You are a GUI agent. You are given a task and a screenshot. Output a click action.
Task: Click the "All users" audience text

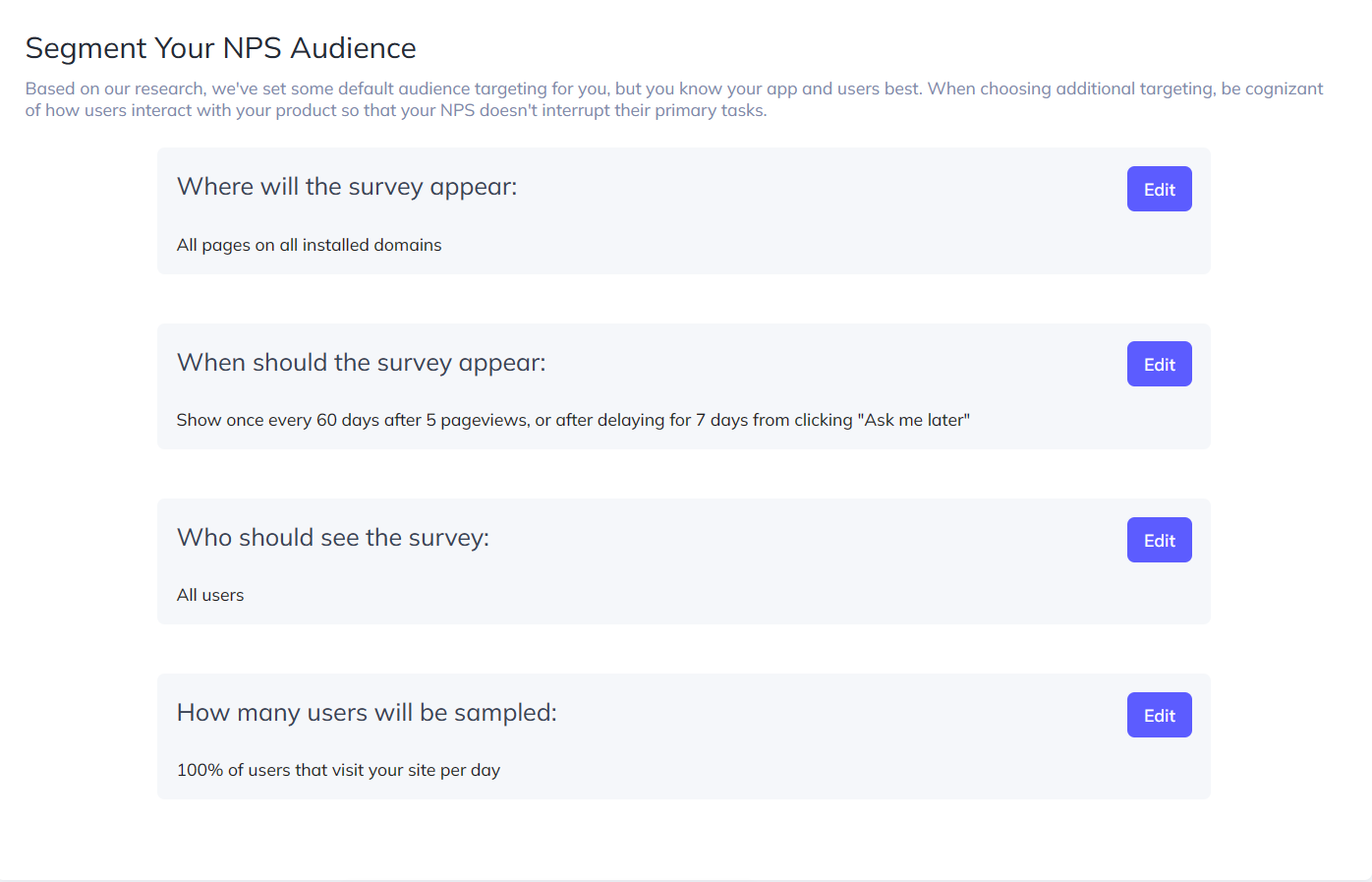tap(210, 594)
